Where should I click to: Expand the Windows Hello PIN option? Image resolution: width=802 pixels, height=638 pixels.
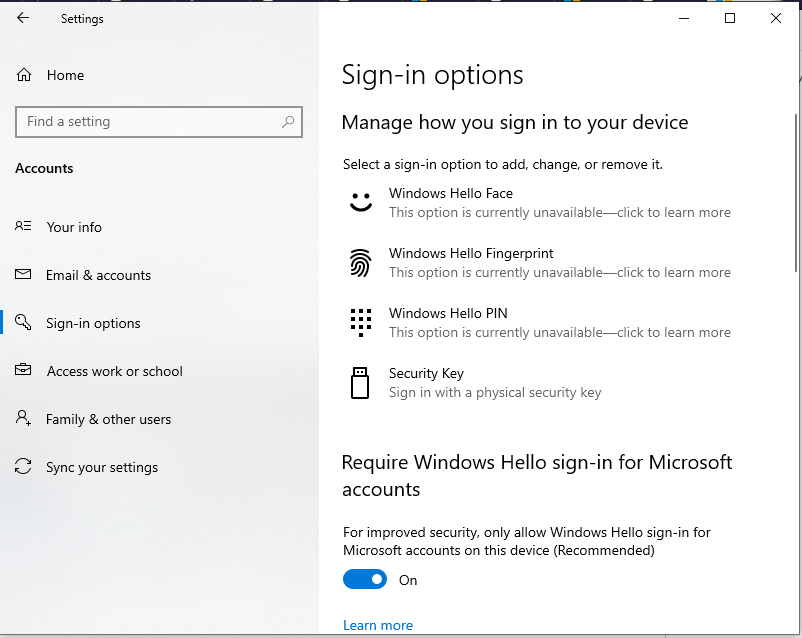pyautogui.click(x=448, y=313)
